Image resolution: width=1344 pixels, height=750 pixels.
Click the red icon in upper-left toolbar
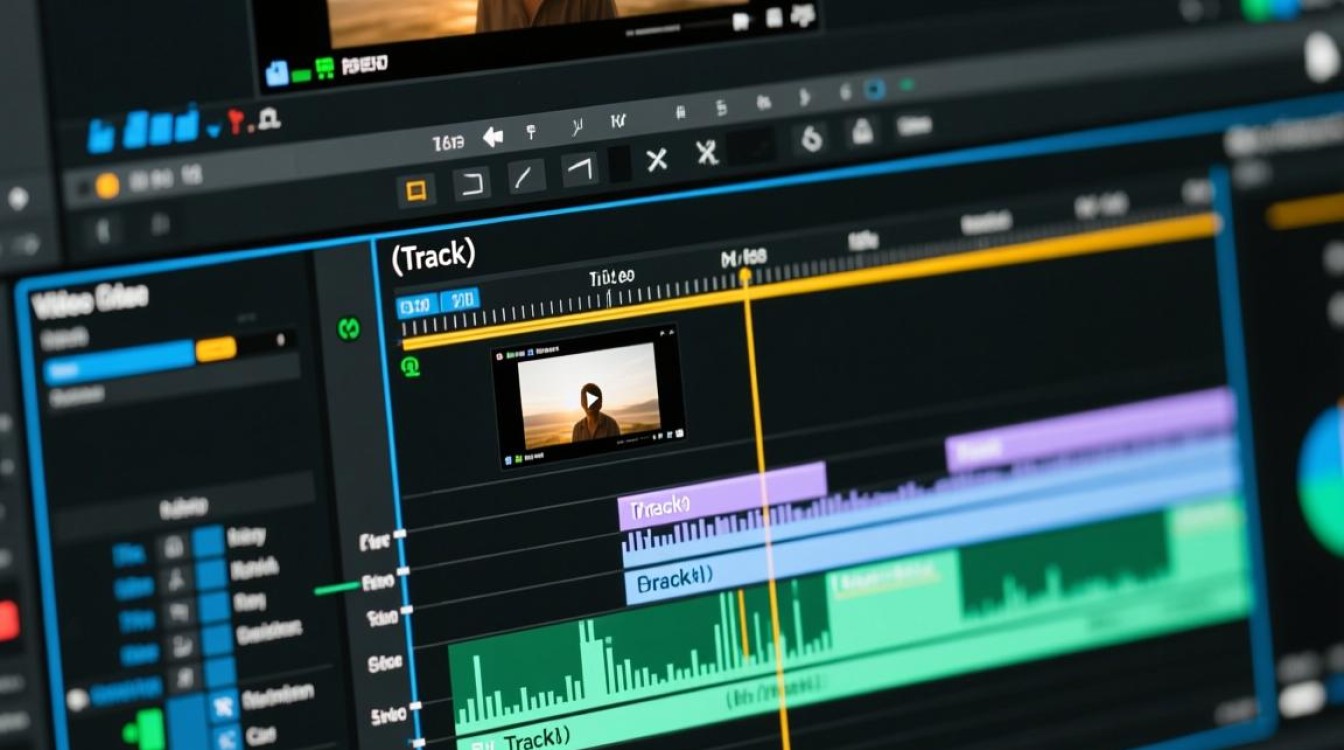pyautogui.click(x=237, y=123)
